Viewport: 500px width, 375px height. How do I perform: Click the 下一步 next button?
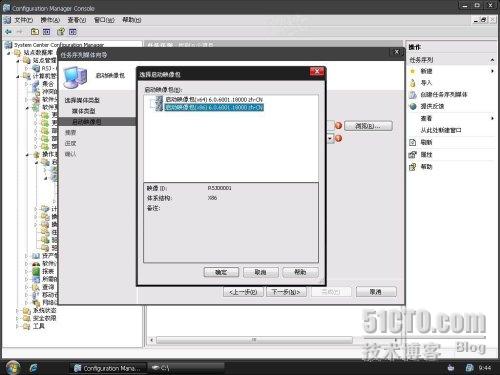286,292
